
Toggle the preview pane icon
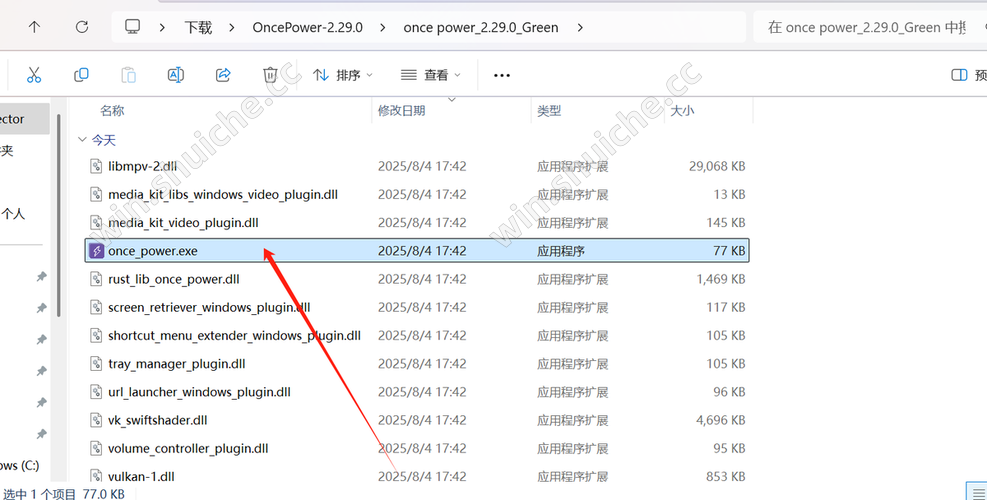(959, 75)
